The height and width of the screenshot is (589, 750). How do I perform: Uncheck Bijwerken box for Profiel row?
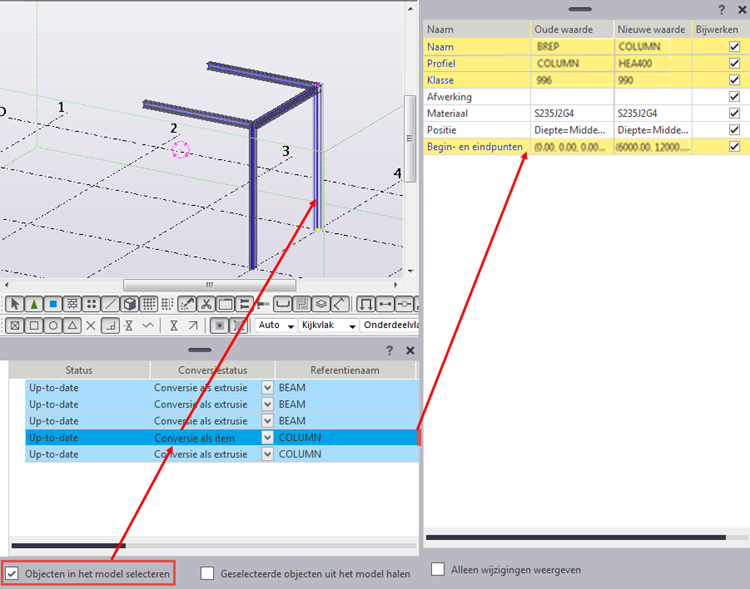[735, 63]
